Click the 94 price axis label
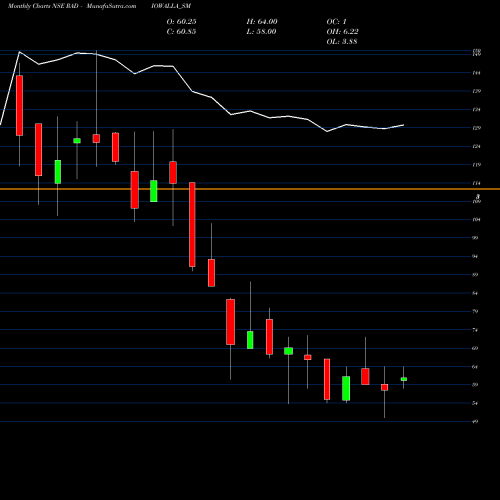The height and width of the screenshot is (500, 500). 475,256
